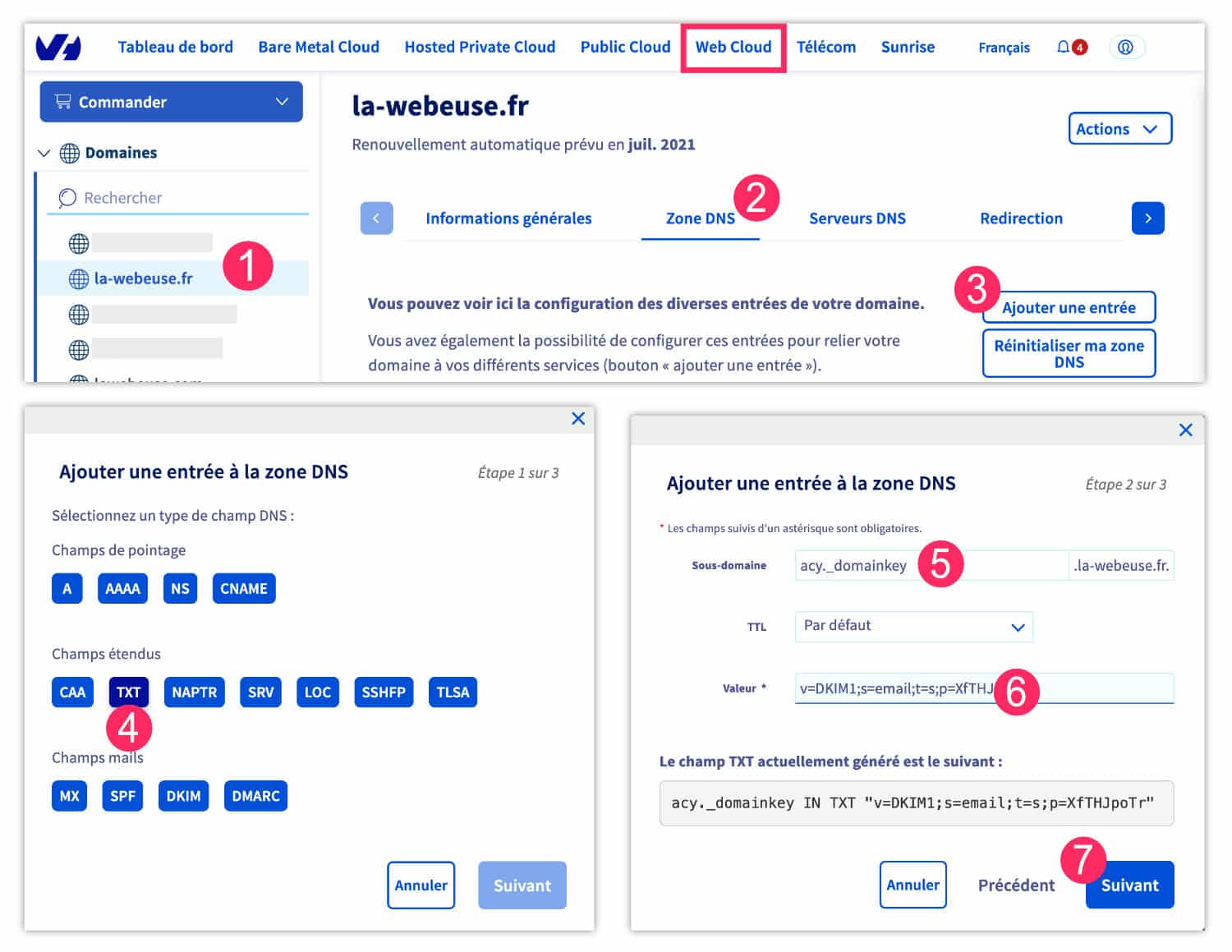
Task: Open the notifications bell icon
Action: (1063, 47)
